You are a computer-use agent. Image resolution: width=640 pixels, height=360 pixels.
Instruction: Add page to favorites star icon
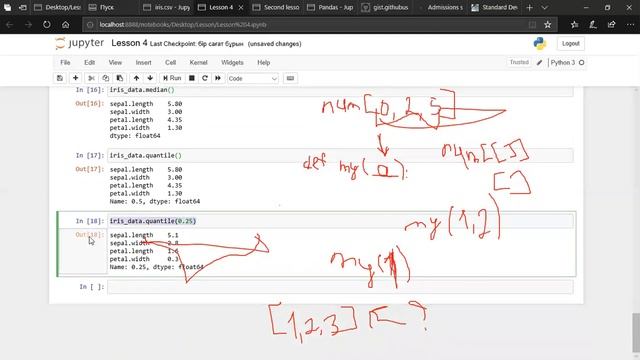[548, 24]
